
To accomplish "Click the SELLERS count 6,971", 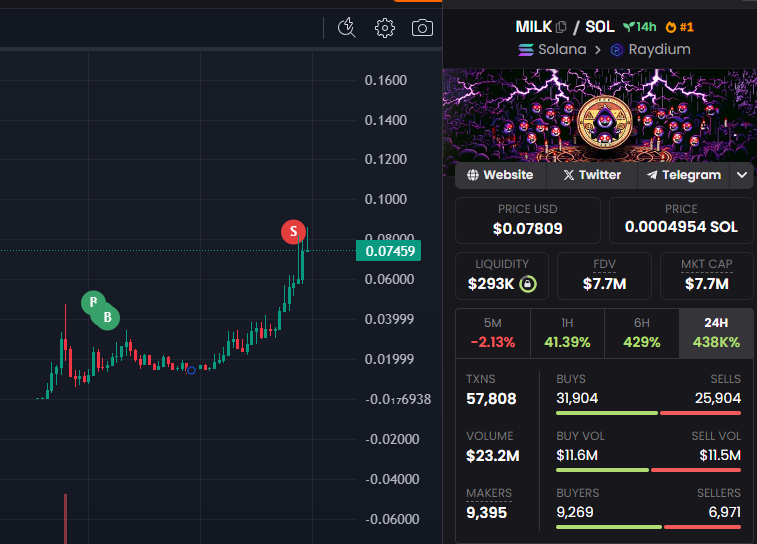I will pyautogui.click(x=724, y=512).
